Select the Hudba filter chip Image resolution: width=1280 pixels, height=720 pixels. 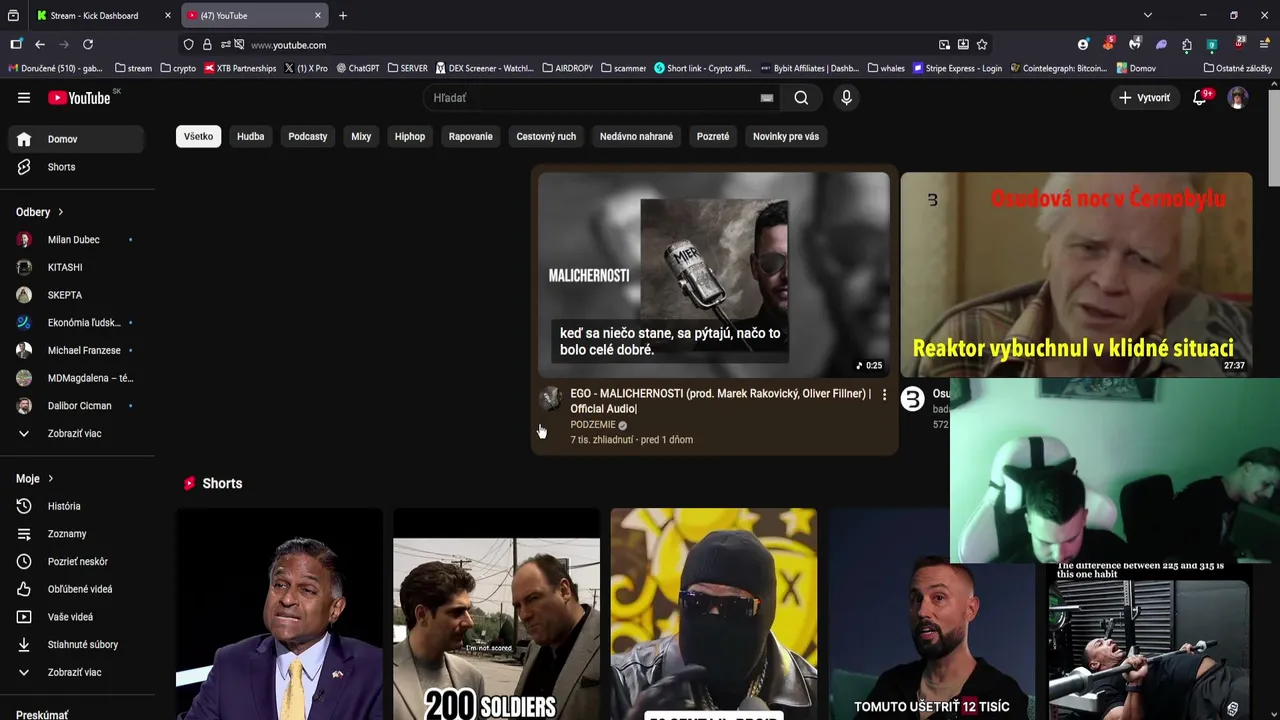tap(251, 136)
